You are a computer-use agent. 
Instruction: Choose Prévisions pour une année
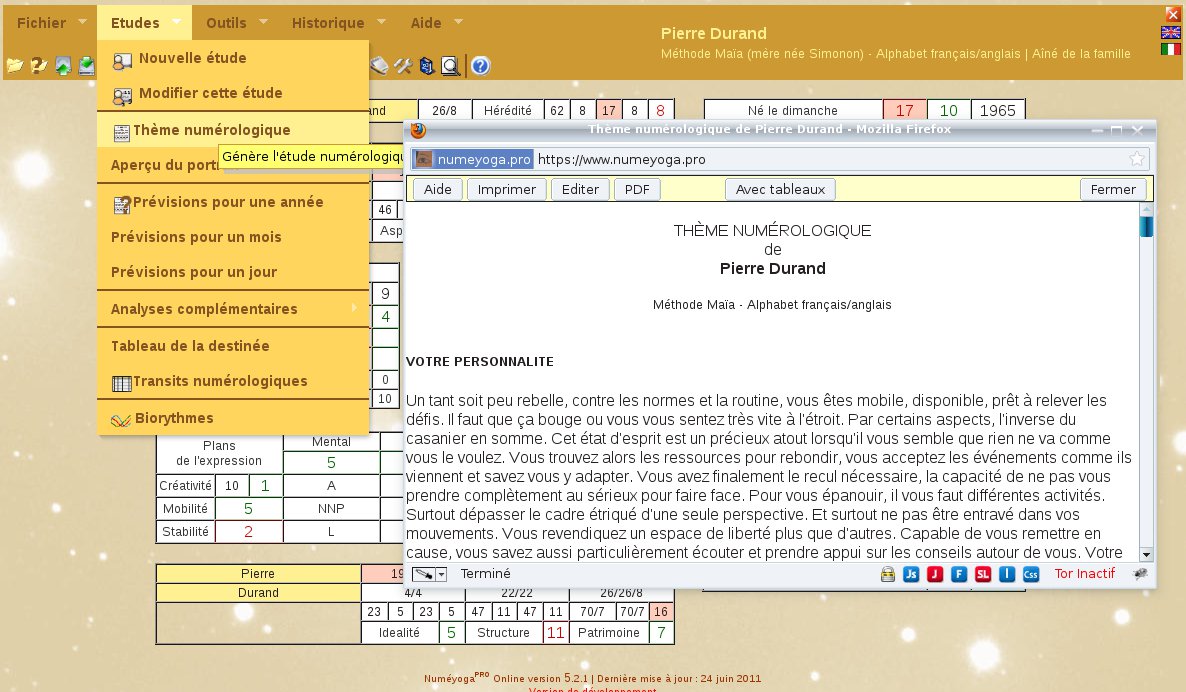233,202
